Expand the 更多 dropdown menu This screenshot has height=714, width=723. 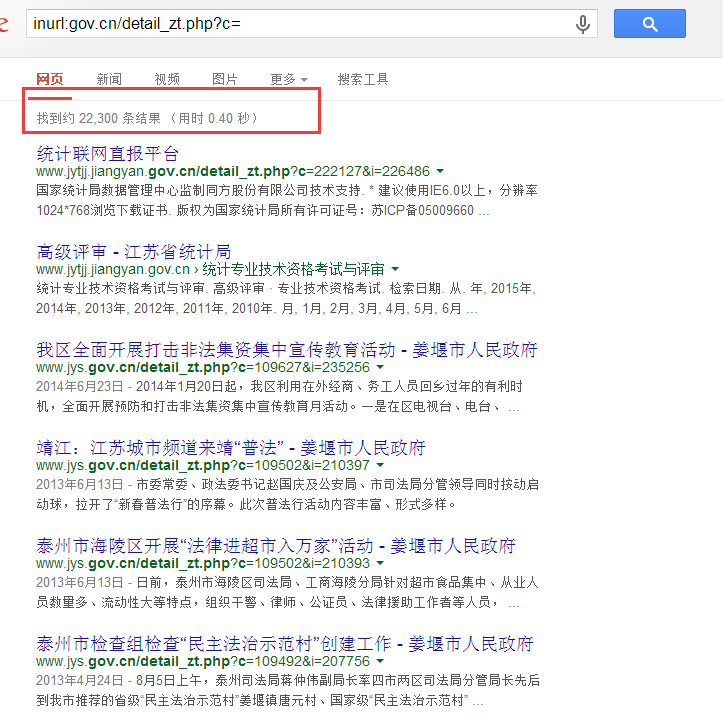[289, 79]
